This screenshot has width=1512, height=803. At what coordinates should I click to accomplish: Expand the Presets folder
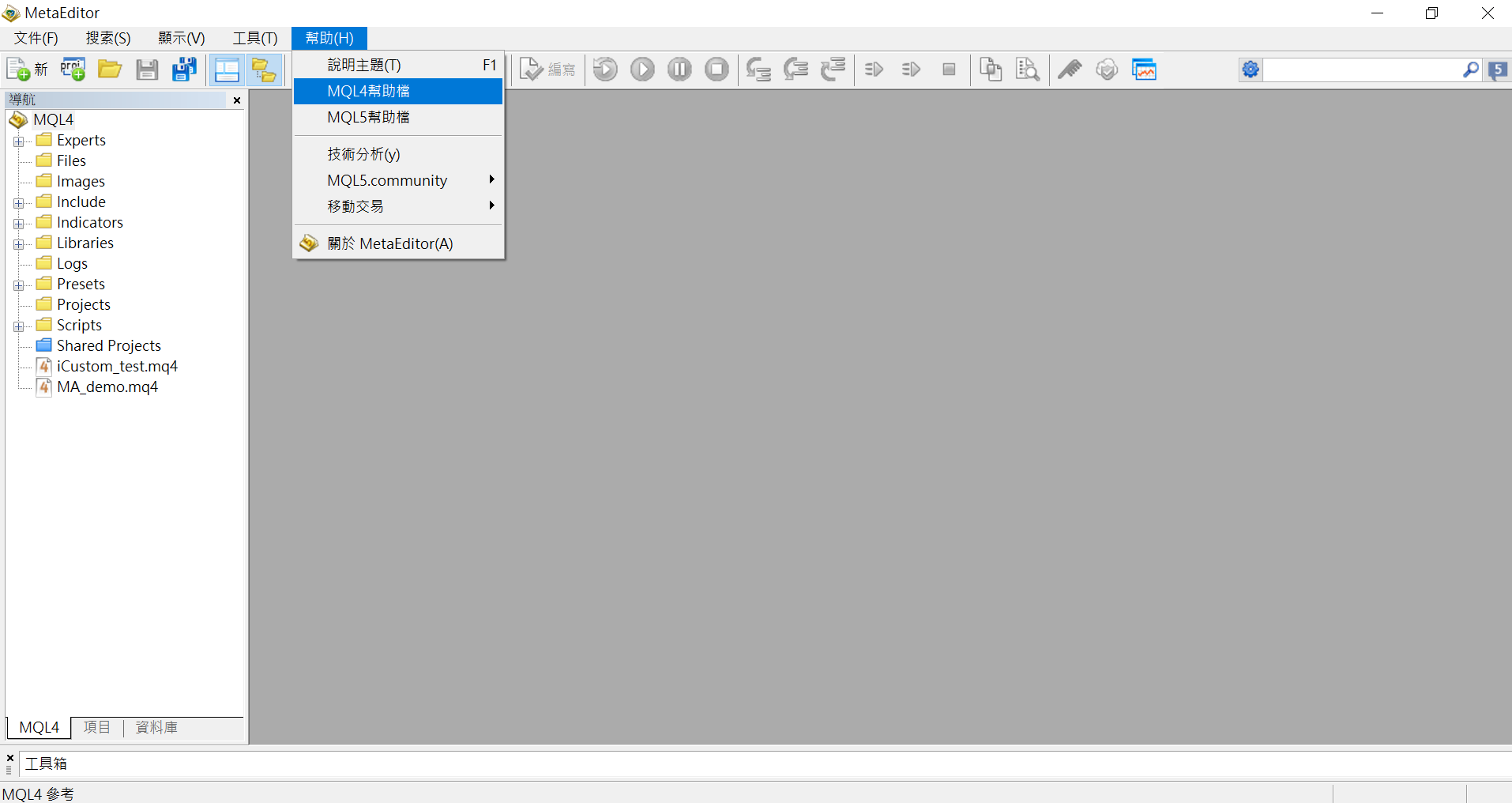pyautogui.click(x=19, y=285)
